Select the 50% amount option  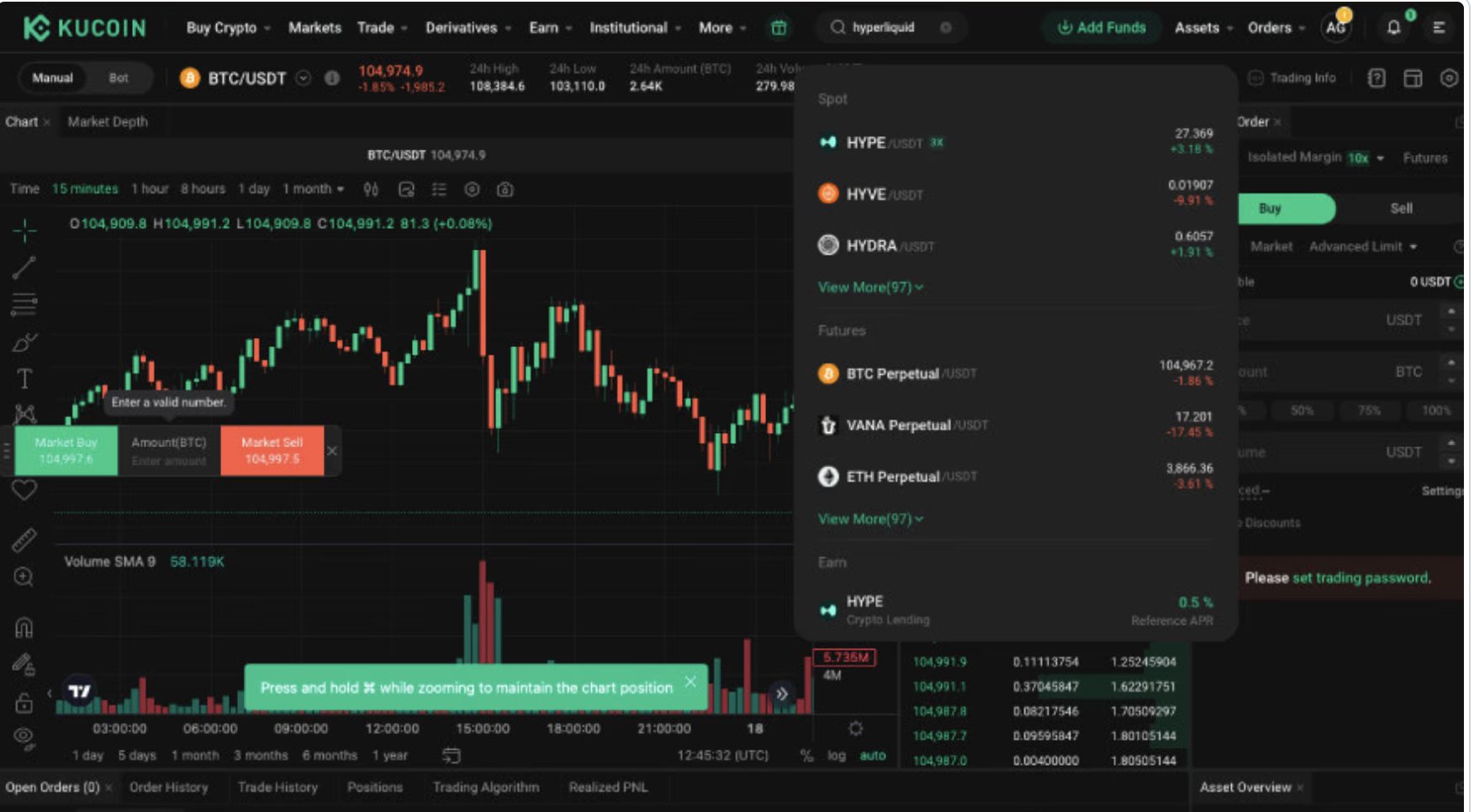[1302, 411]
